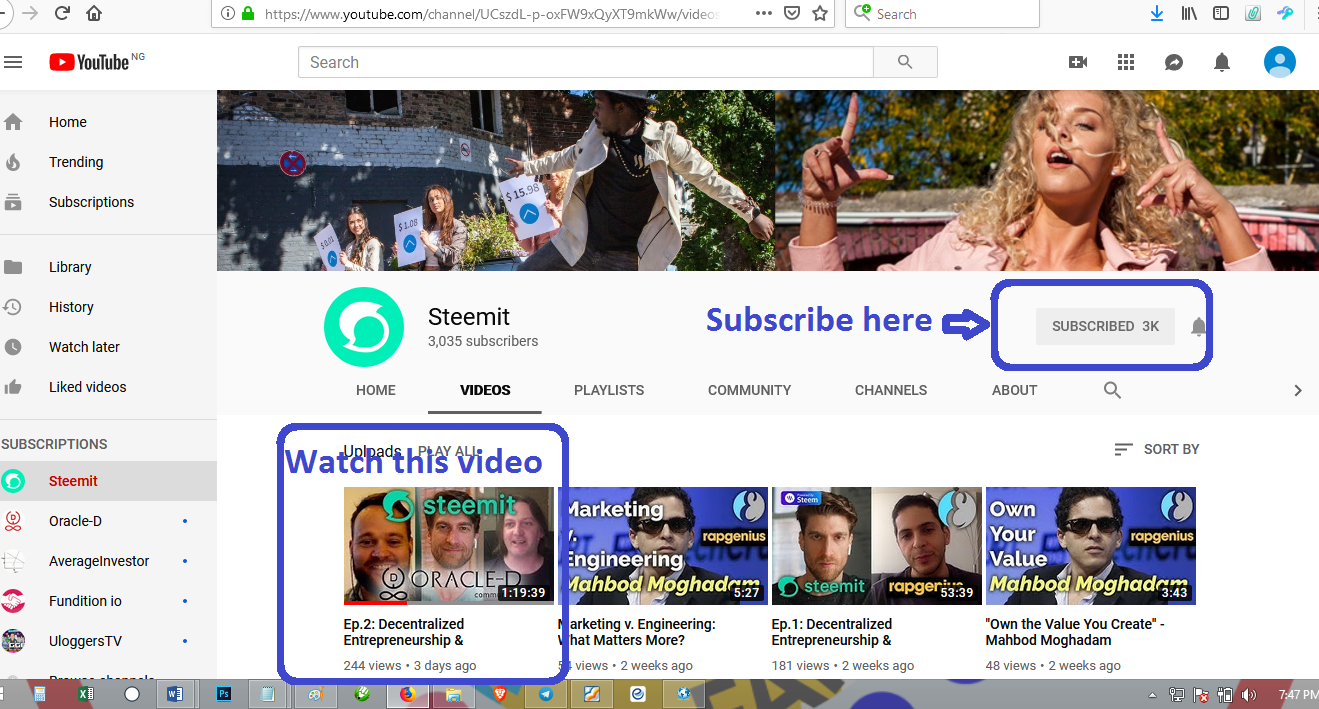Open the browser home page button

94,14
